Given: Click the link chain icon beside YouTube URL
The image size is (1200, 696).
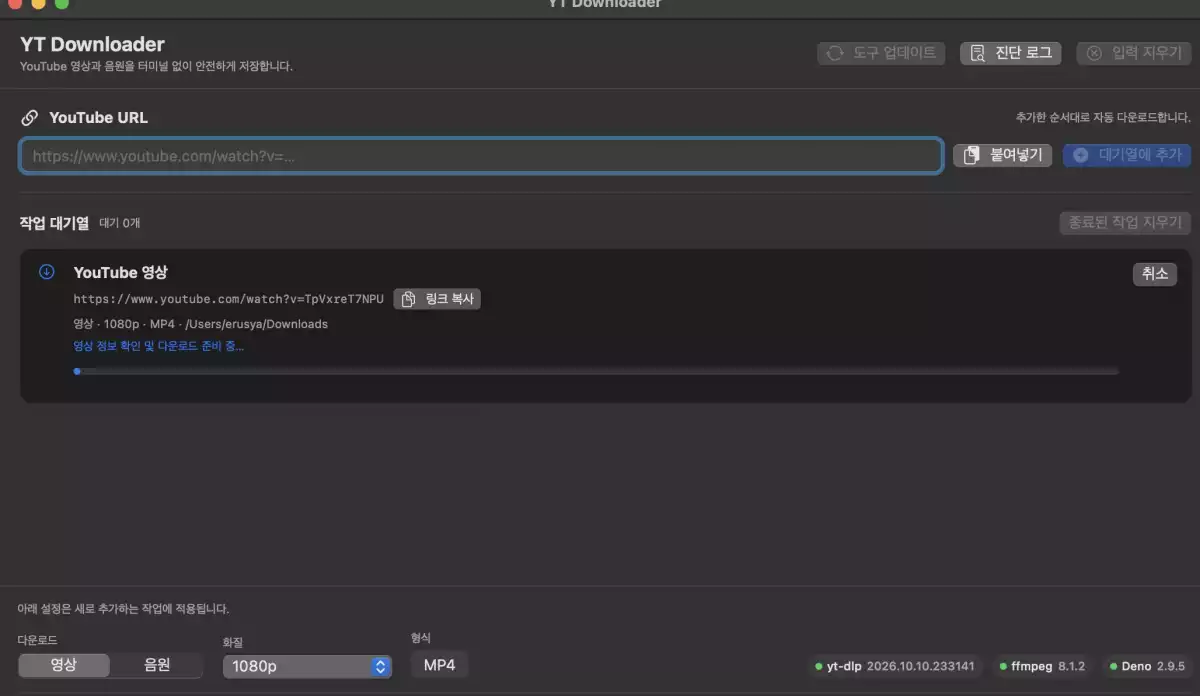Looking at the screenshot, I should [x=30, y=117].
